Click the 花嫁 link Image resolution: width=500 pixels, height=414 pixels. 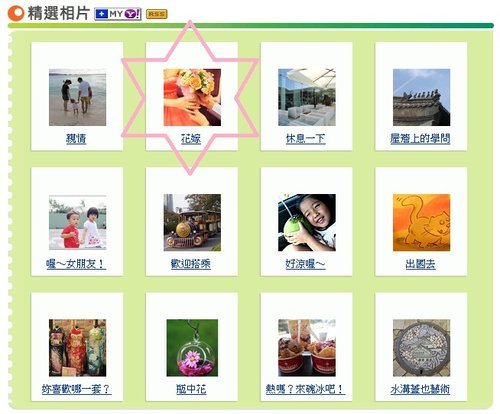point(191,138)
